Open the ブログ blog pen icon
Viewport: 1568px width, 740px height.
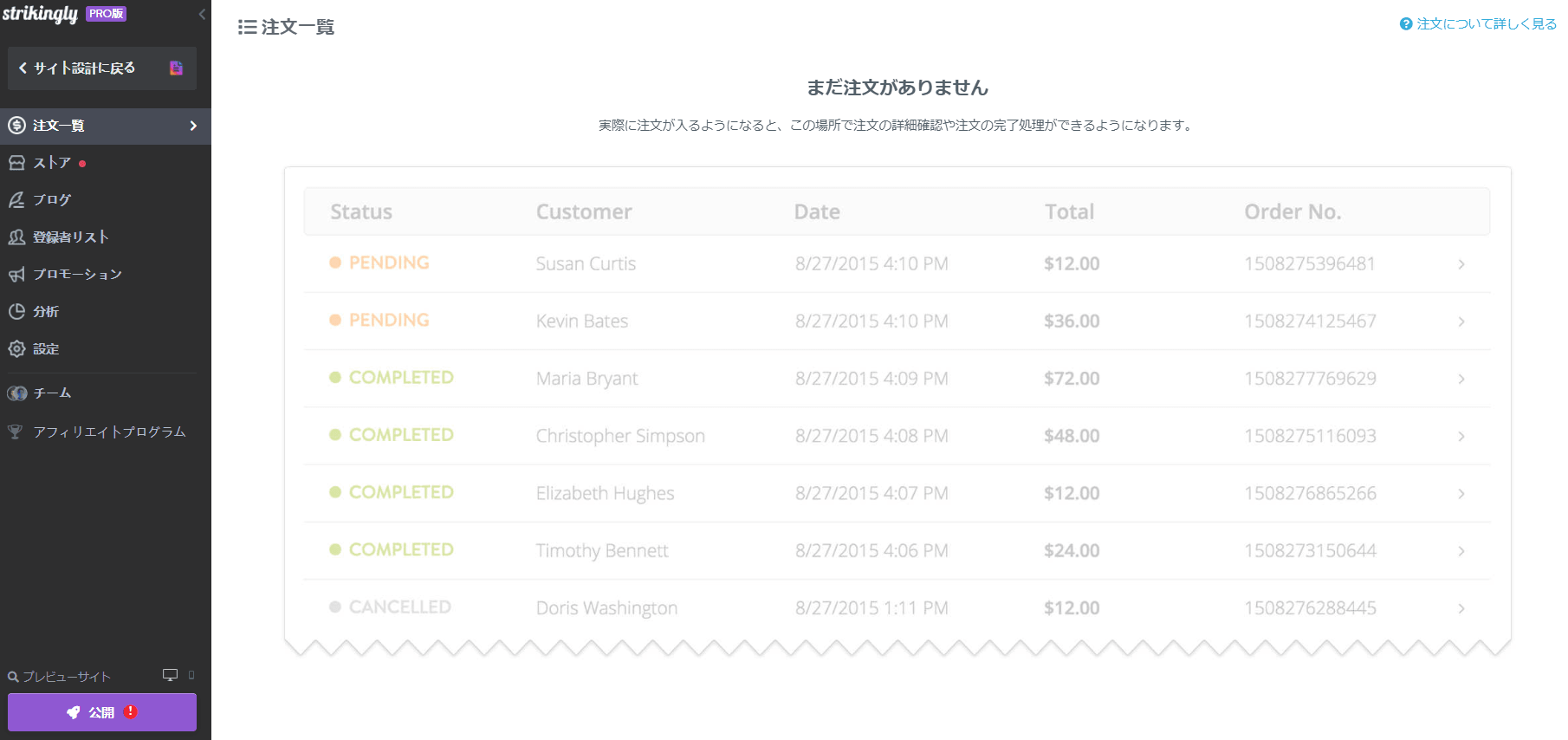click(x=16, y=200)
